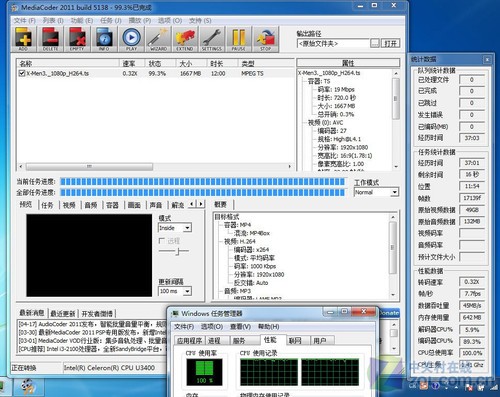Open Task Manager 帮助(H) menu

pos(269,327)
